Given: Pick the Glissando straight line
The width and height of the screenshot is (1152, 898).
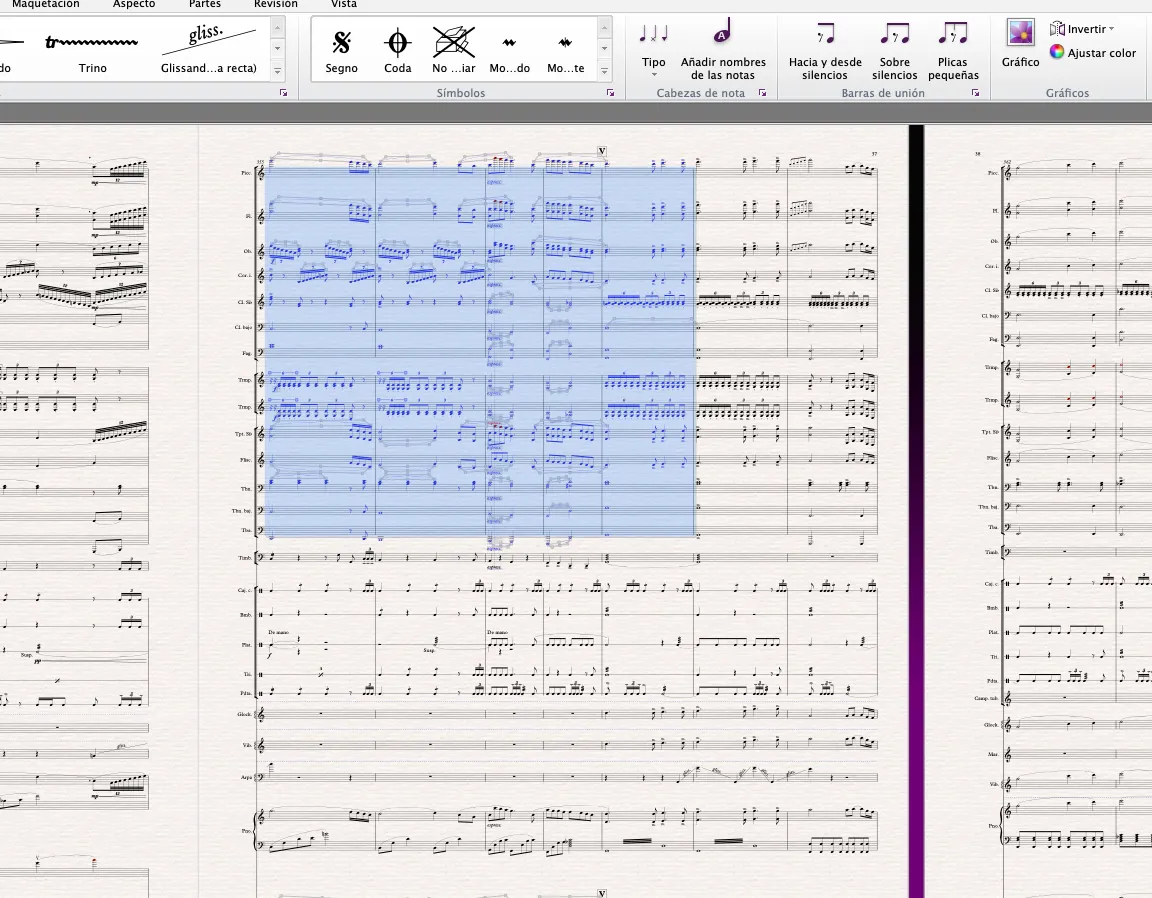Looking at the screenshot, I should (208, 50).
